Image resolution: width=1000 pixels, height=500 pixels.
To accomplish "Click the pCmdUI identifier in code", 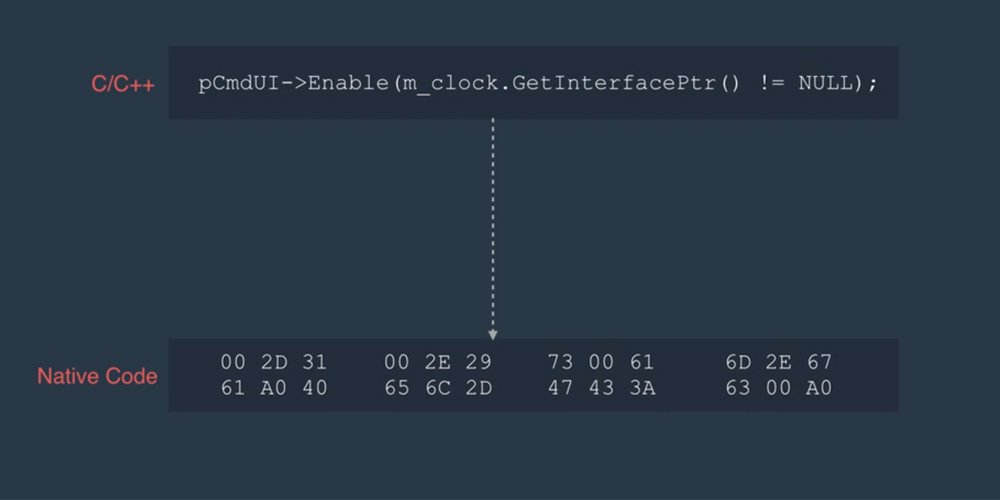I will [239, 84].
